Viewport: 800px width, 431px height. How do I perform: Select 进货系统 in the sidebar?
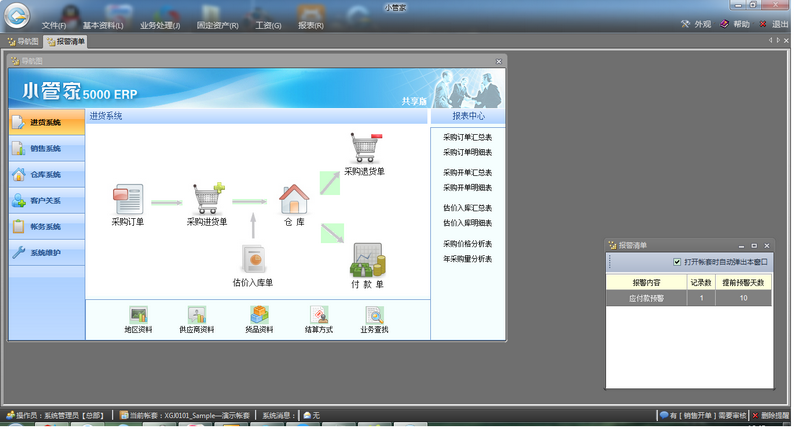pos(46,122)
